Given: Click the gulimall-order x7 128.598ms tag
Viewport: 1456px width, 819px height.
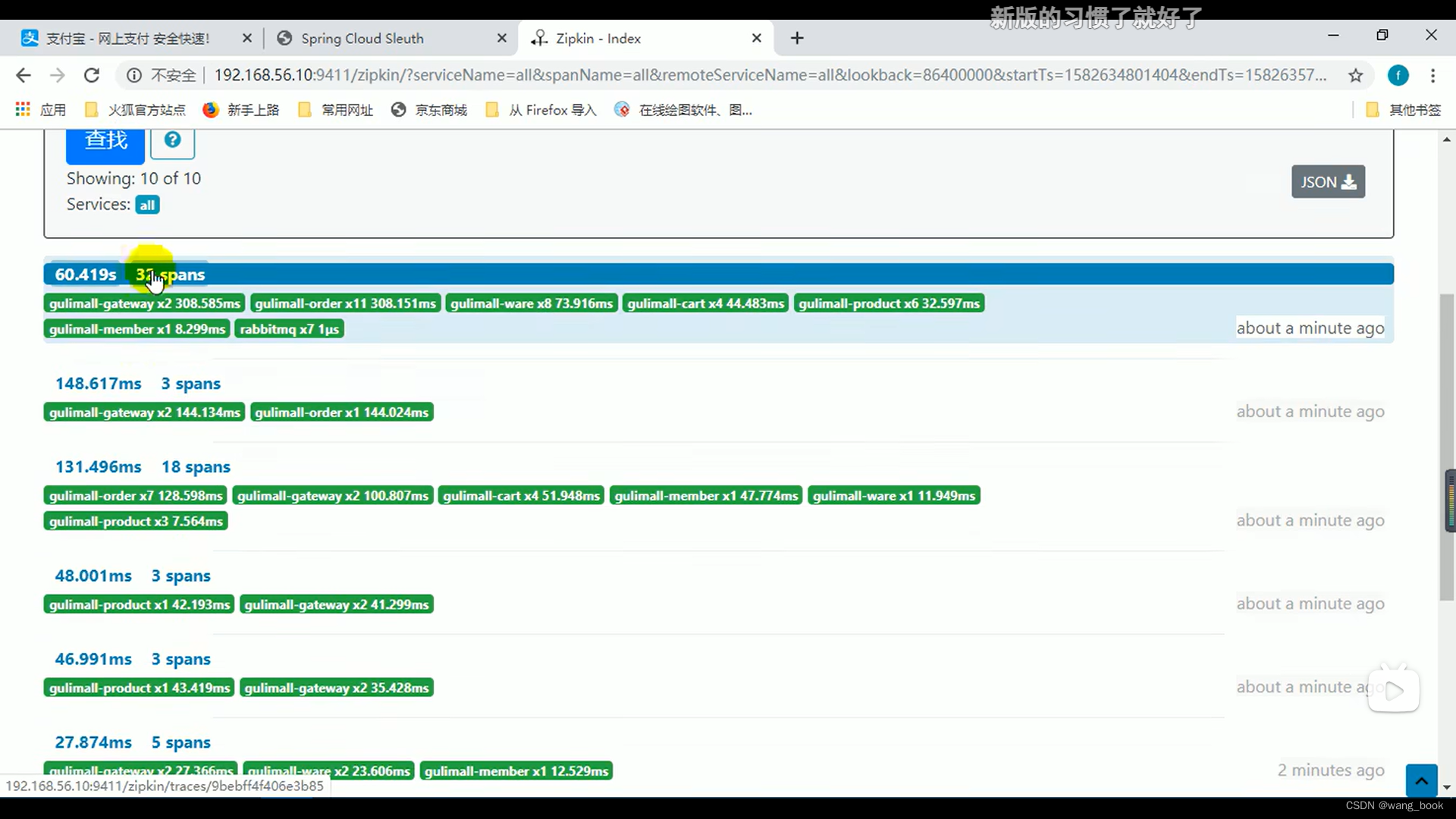Looking at the screenshot, I should click(x=136, y=496).
